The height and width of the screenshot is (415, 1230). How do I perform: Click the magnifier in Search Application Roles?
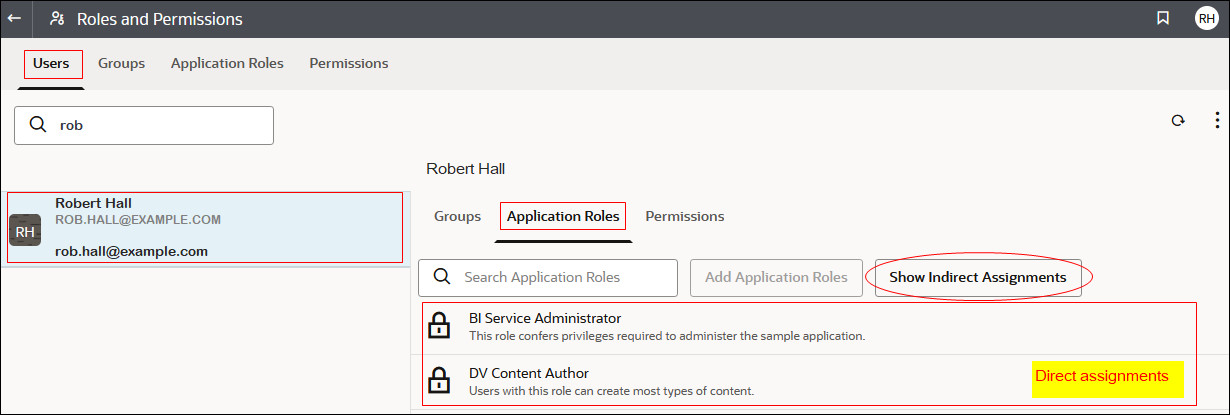click(441, 277)
